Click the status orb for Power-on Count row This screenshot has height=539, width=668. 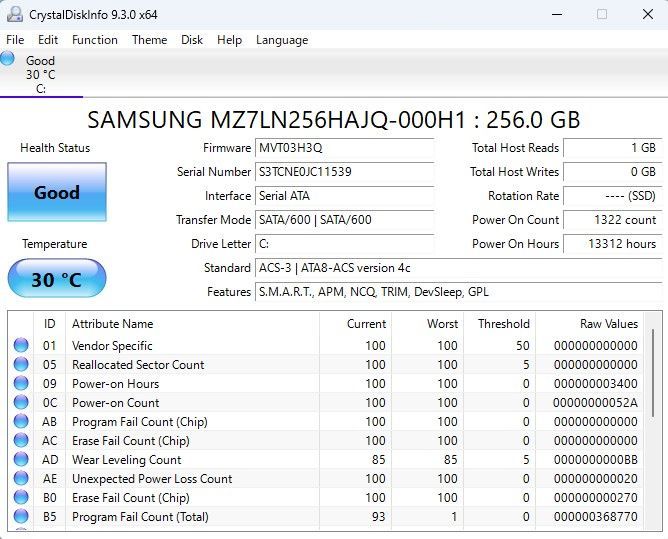pyautogui.click(x=21, y=402)
